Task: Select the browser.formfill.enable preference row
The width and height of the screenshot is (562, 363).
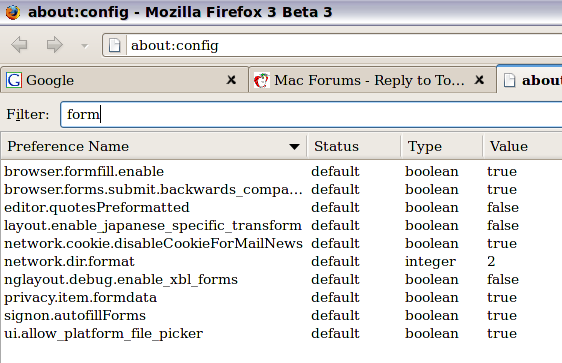Action: click(281, 172)
